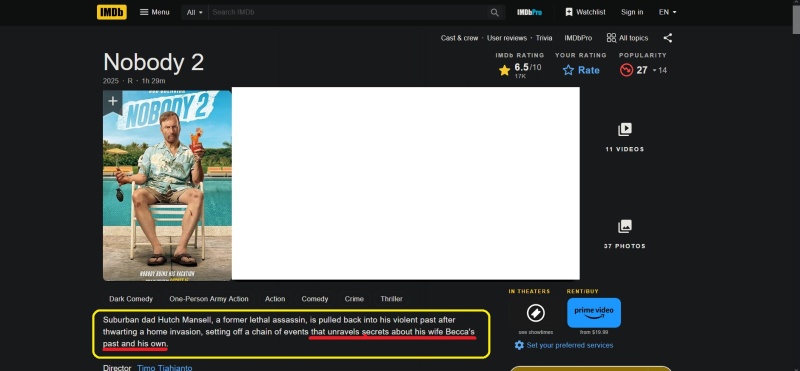Open the 37 Photos gallery
The height and width of the screenshot is (371, 800).
[x=624, y=234]
